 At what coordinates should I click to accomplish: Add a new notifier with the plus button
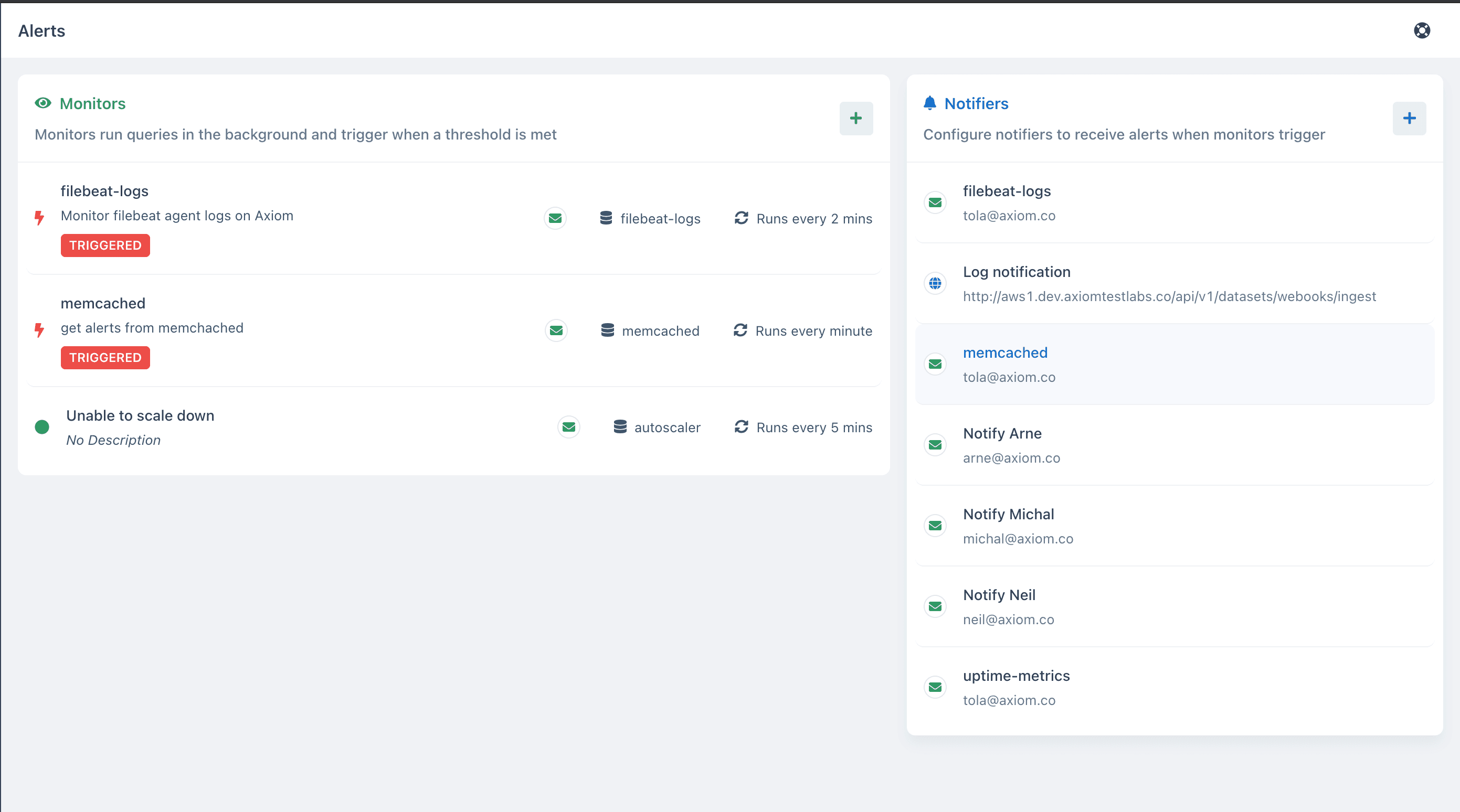pyautogui.click(x=1409, y=119)
